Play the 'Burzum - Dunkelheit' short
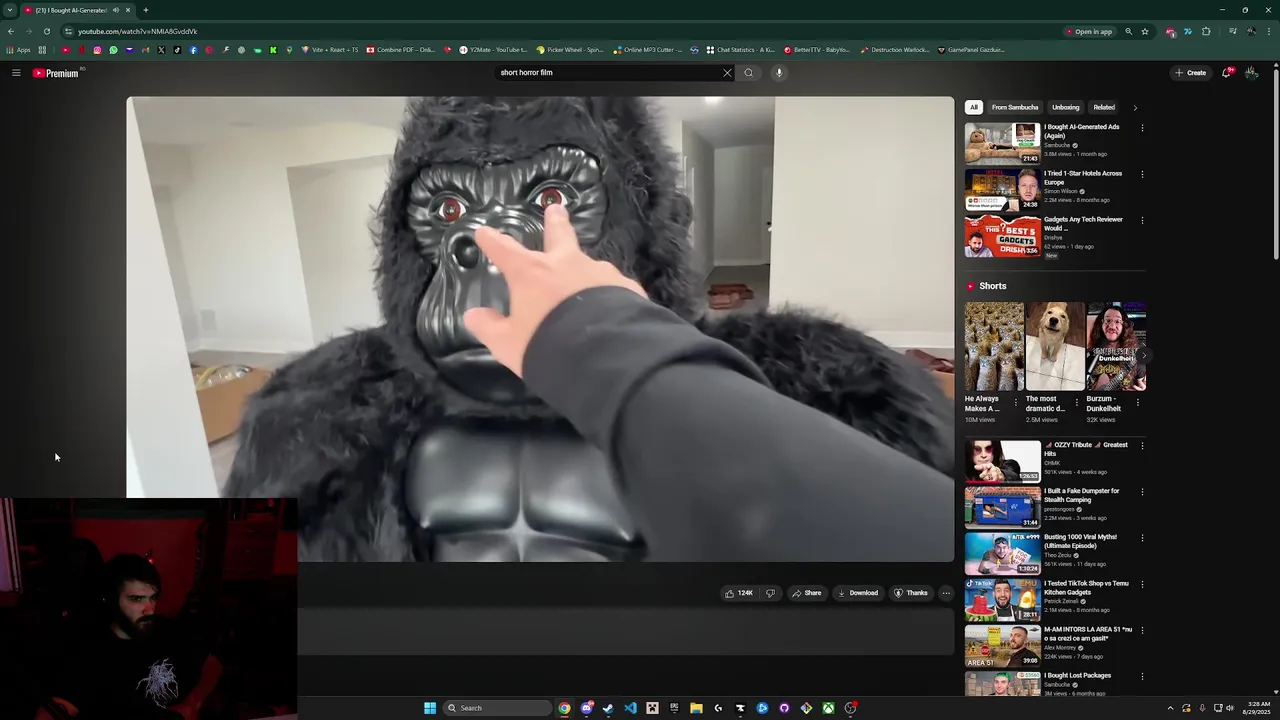The width and height of the screenshot is (1280, 720). (x=1116, y=346)
